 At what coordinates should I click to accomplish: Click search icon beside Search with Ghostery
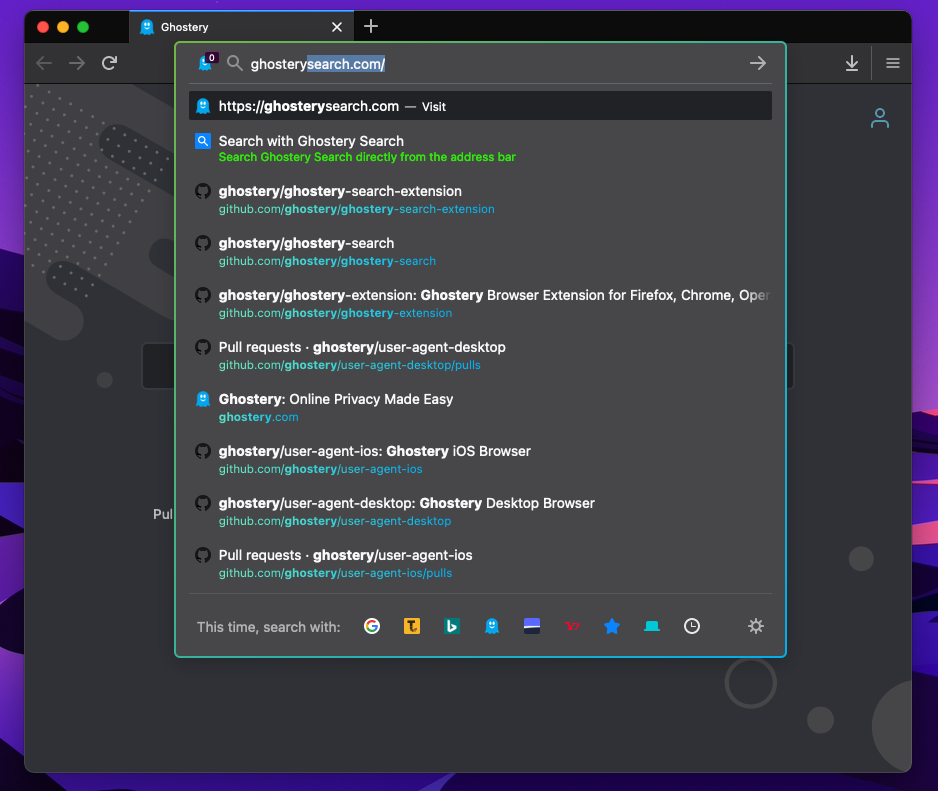tap(203, 141)
